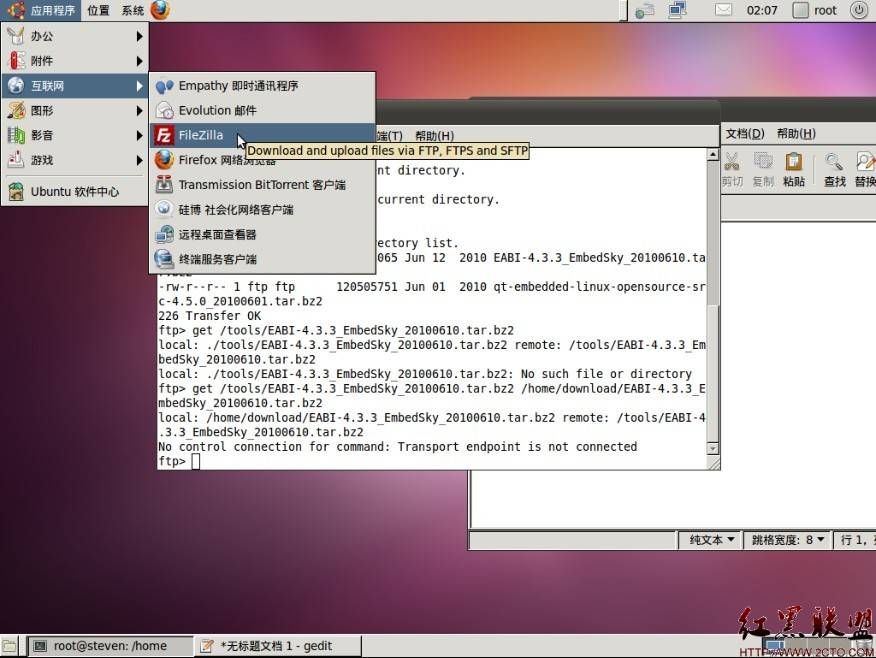Expand the 附件 (Accessories) submenu
The height and width of the screenshot is (658, 876).
point(75,61)
